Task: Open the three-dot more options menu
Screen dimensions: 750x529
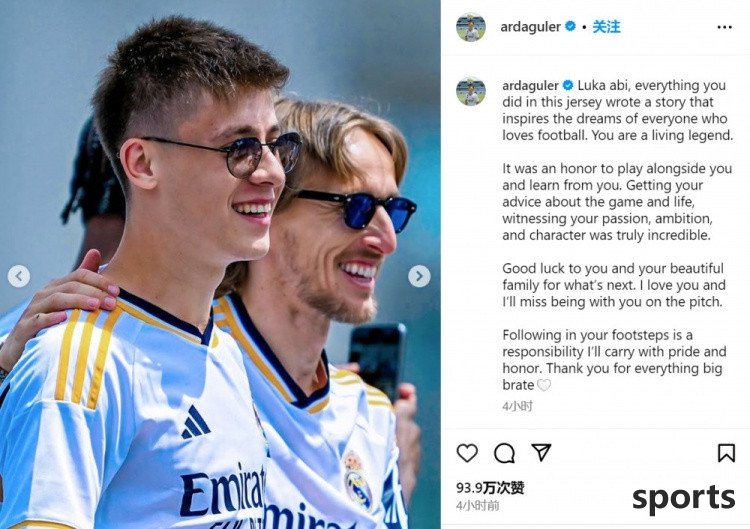Action: [x=724, y=27]
